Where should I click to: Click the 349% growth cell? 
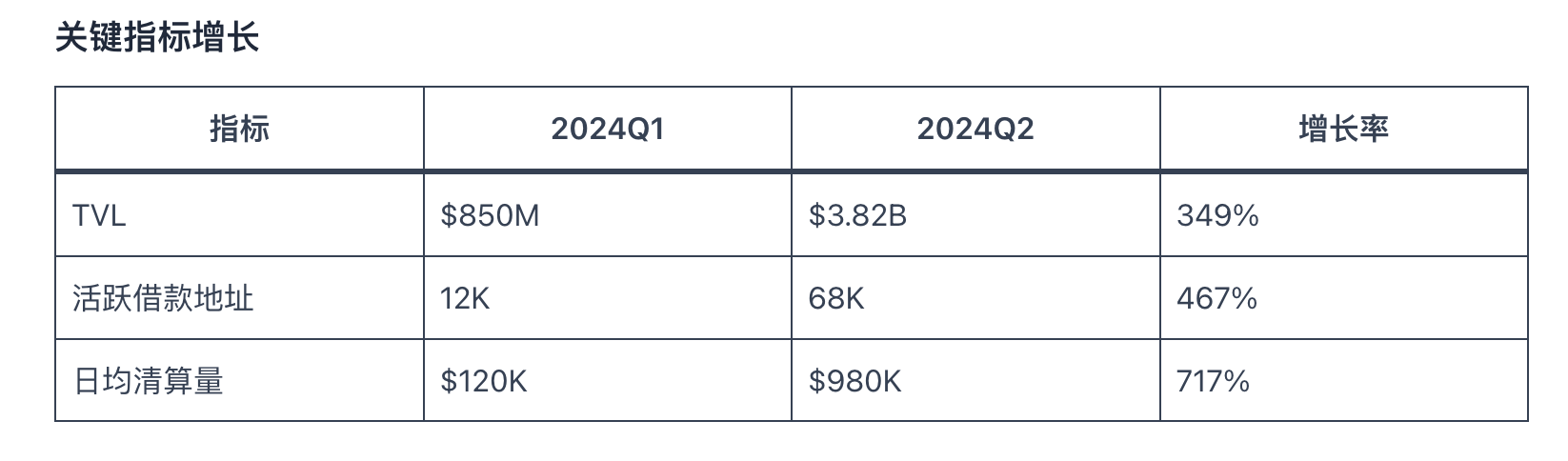point(1344,215)
